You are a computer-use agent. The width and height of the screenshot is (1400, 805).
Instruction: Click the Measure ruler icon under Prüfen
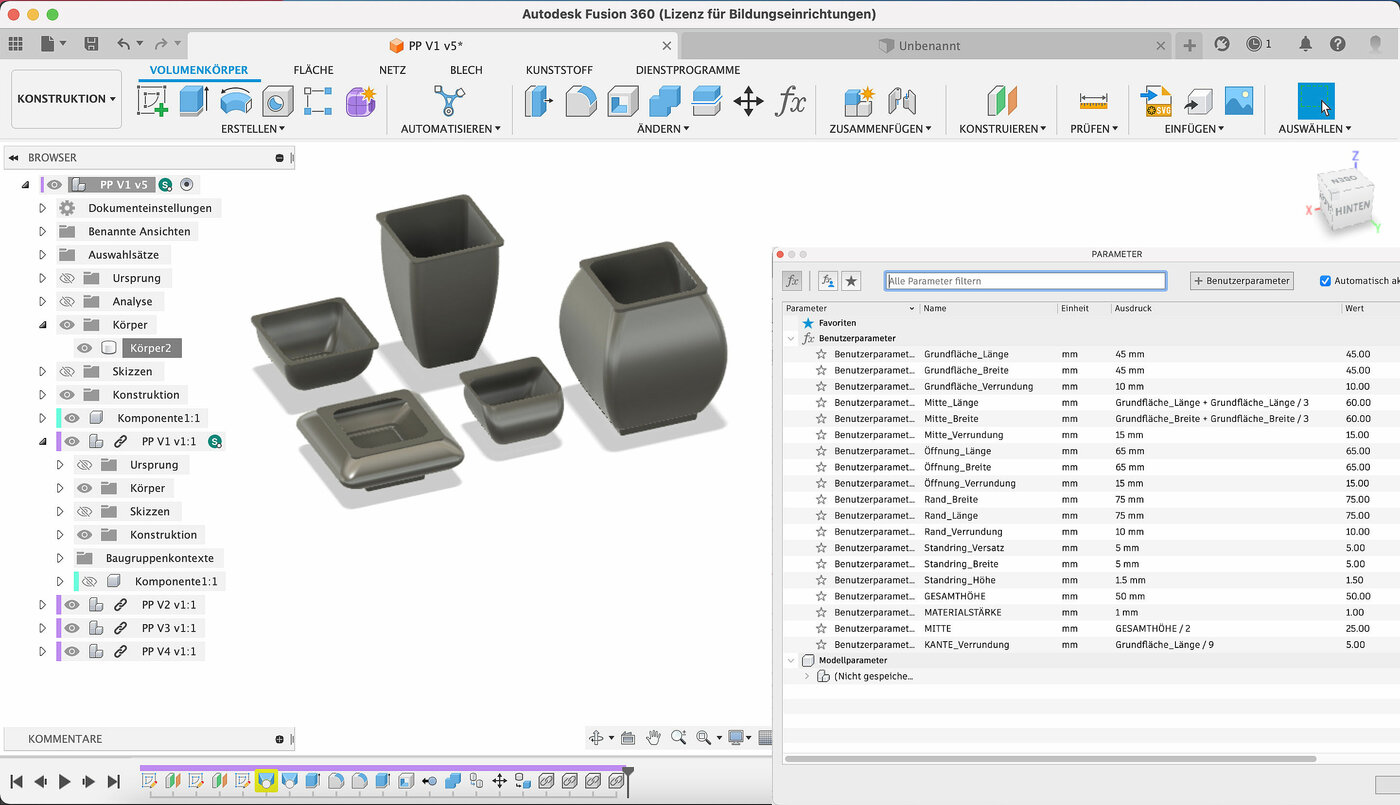point(1093,101)
